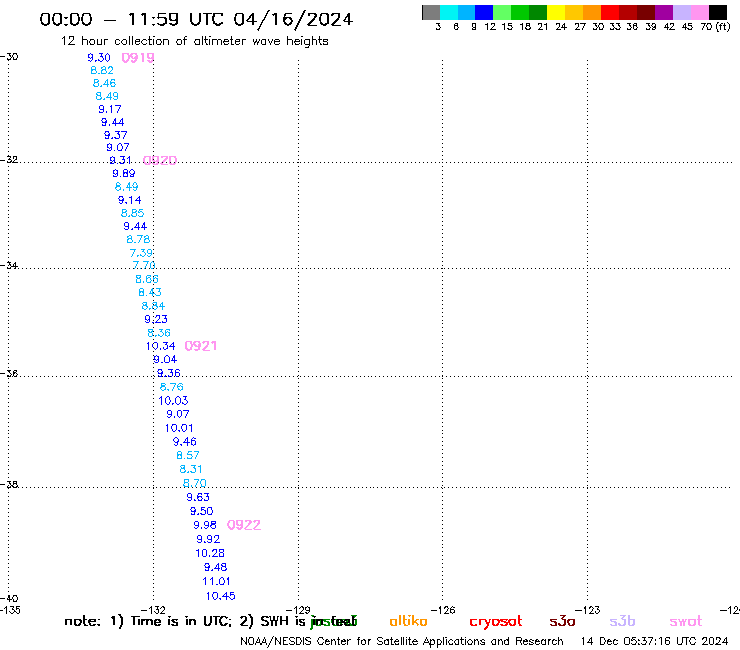Select the 8.66 wave height reading
The width and height of the screenshot is (740, 650).
coord(147,279)
